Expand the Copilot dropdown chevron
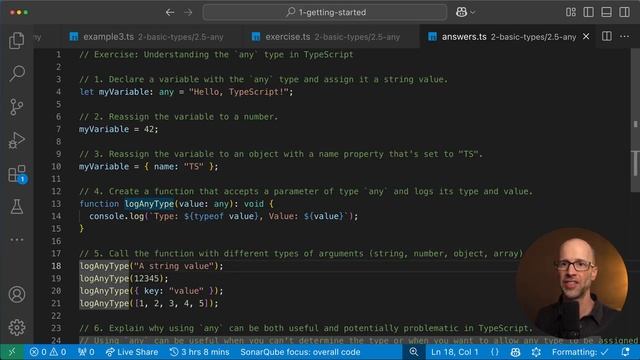 (472, 12)
